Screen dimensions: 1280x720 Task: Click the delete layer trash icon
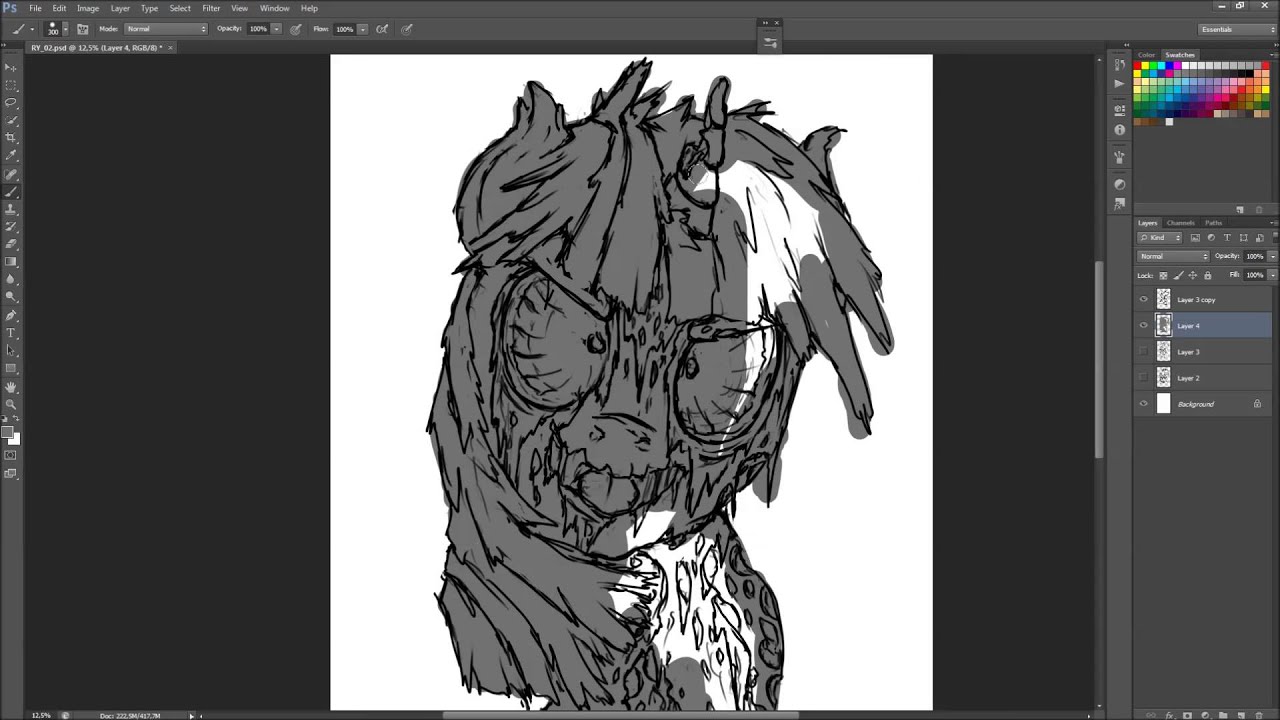tap(1259, 715)
